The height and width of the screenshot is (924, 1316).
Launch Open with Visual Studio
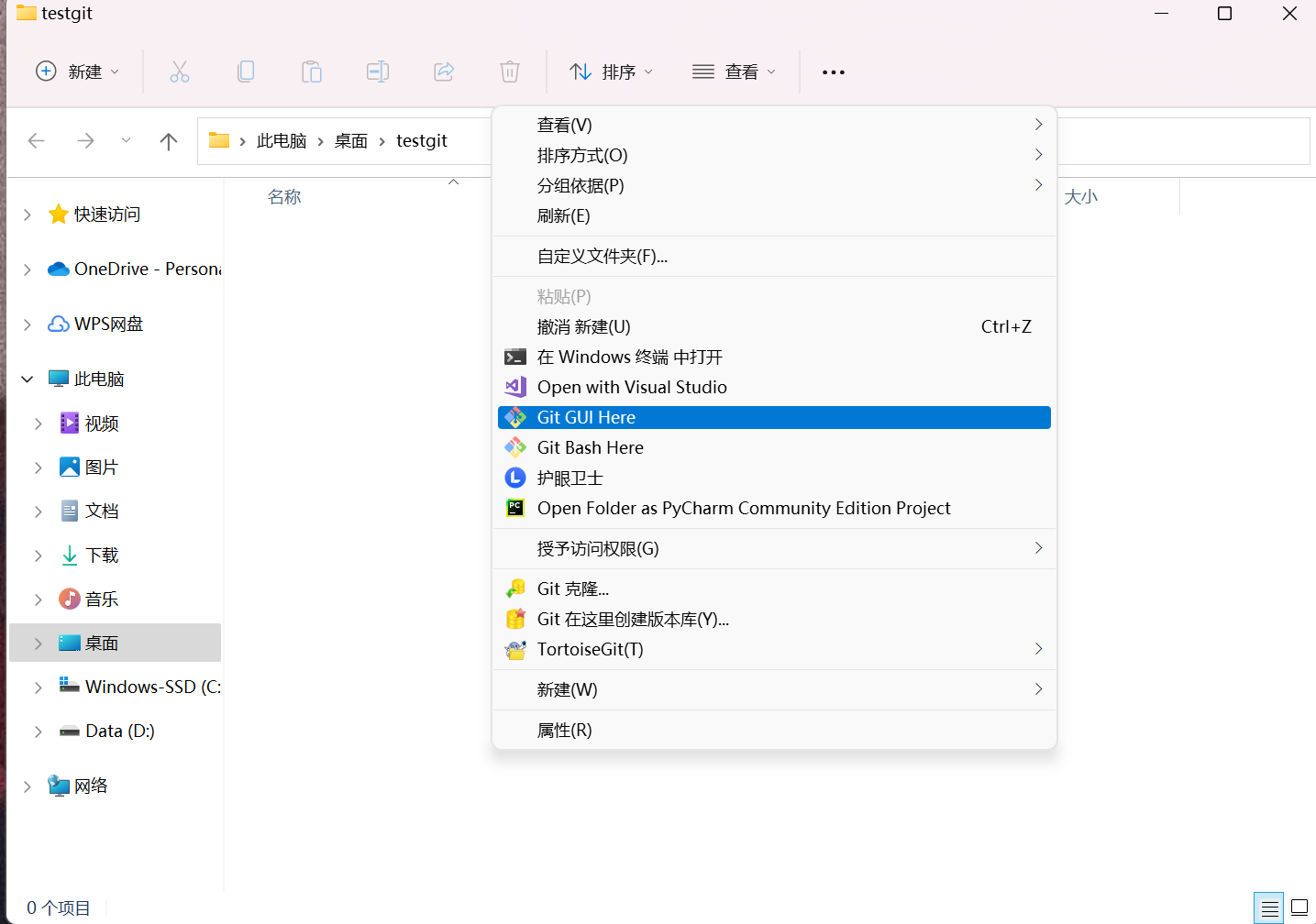pos(631,387)
